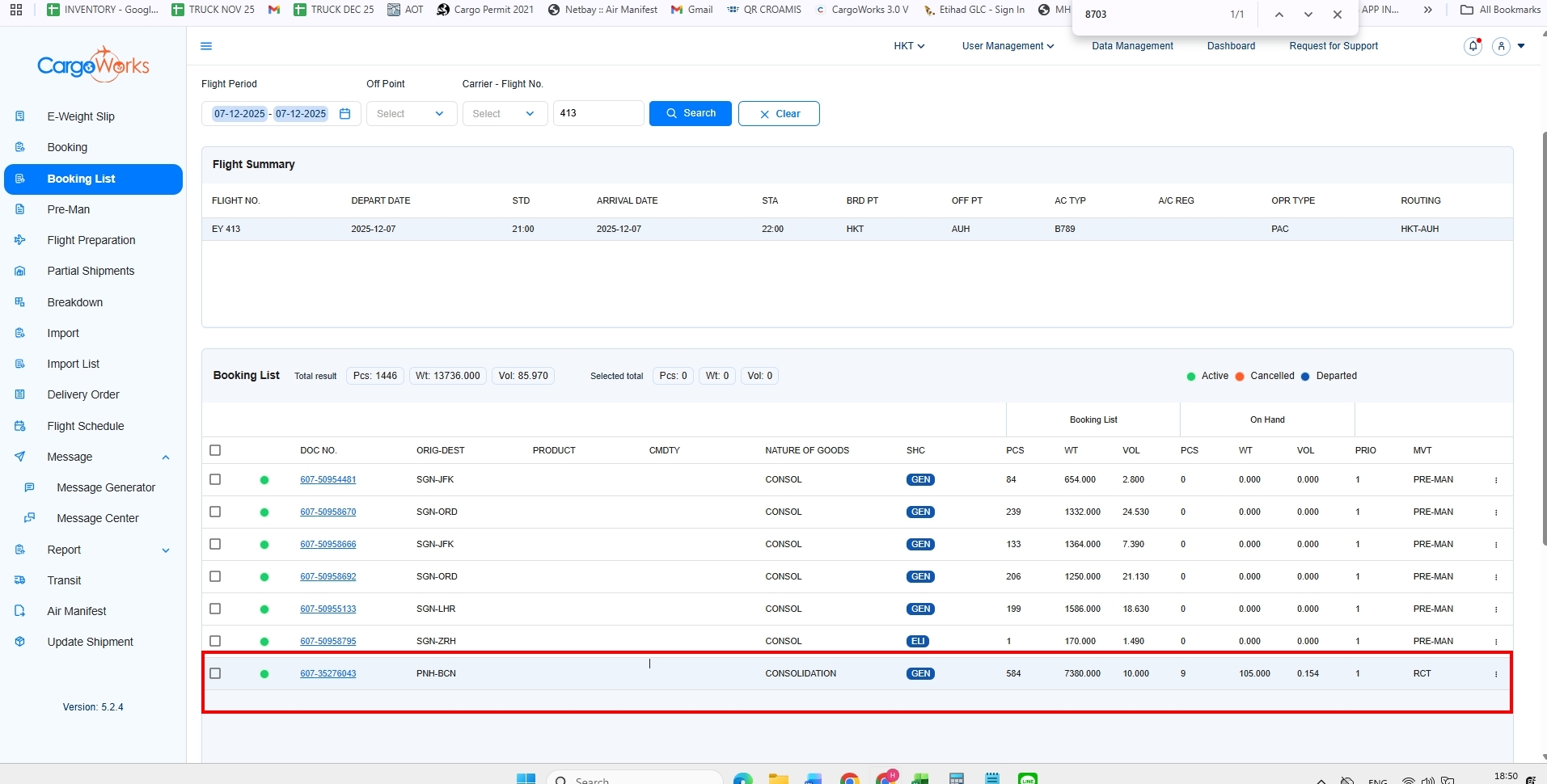Click the flight number field containing 413
Screen dimensions: 1547x784
[x=598, y=113]
